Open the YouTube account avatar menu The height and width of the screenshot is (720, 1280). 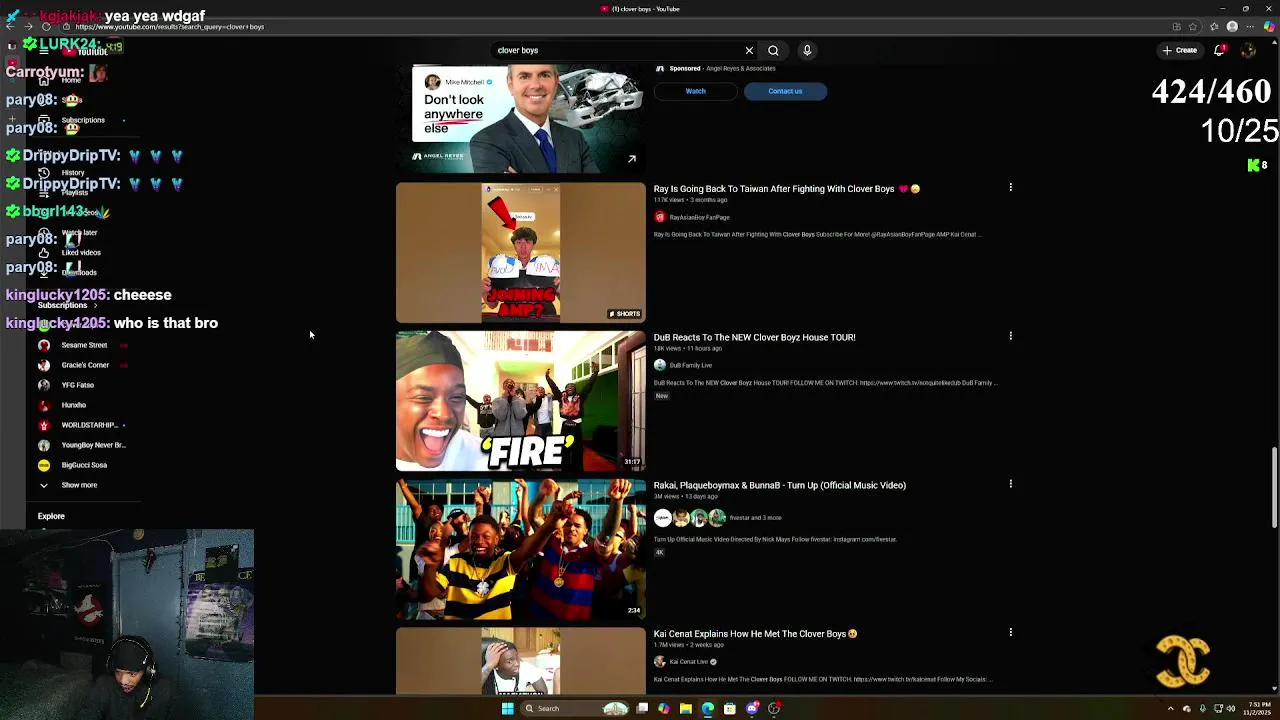coord(1248,50)
